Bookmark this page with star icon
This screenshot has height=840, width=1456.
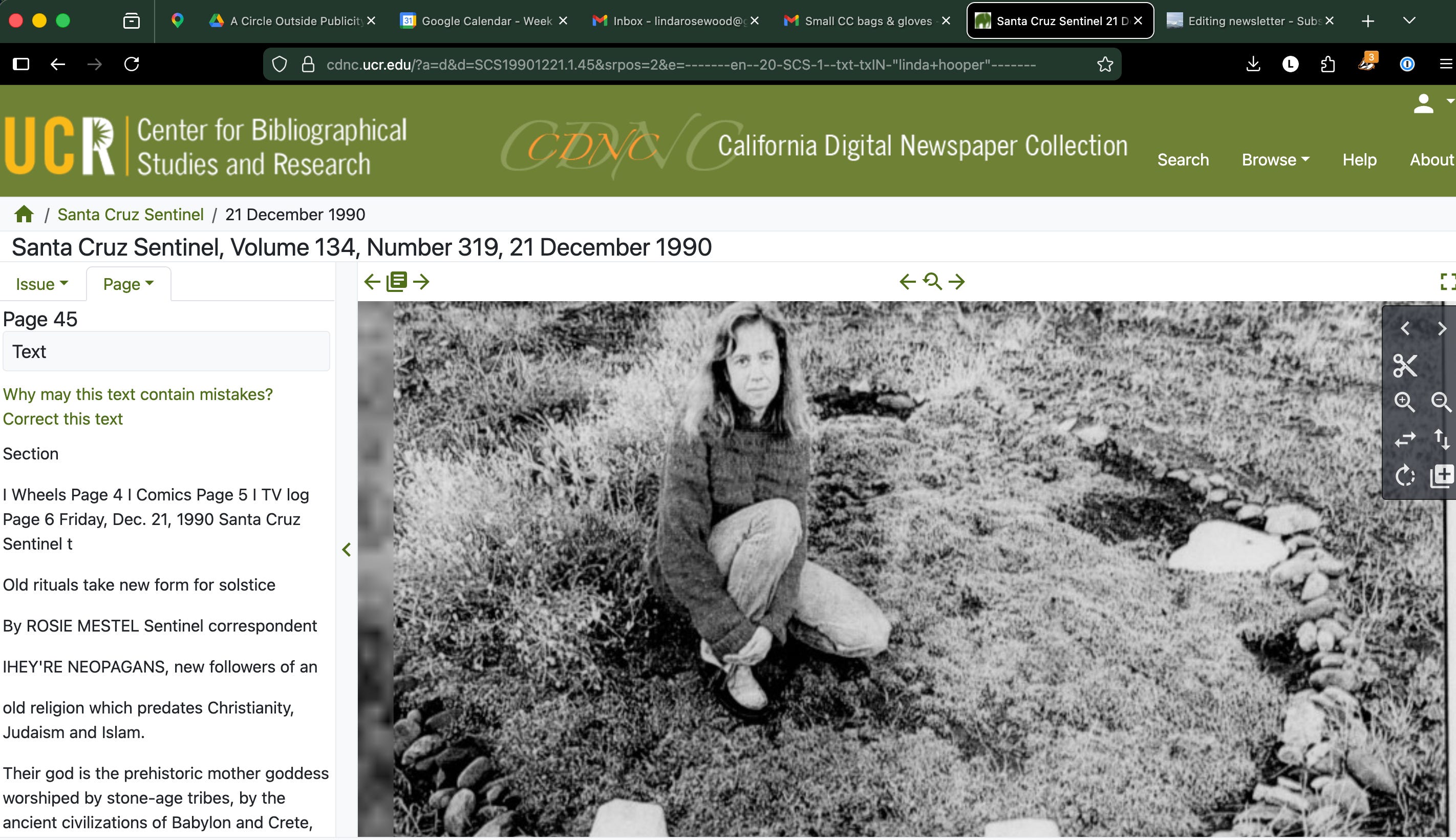coord(1104,64)
